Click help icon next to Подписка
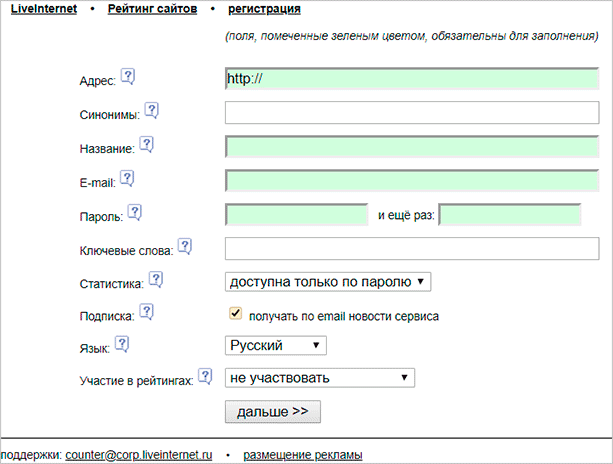 pyautogui.click(x=146, y=312)
